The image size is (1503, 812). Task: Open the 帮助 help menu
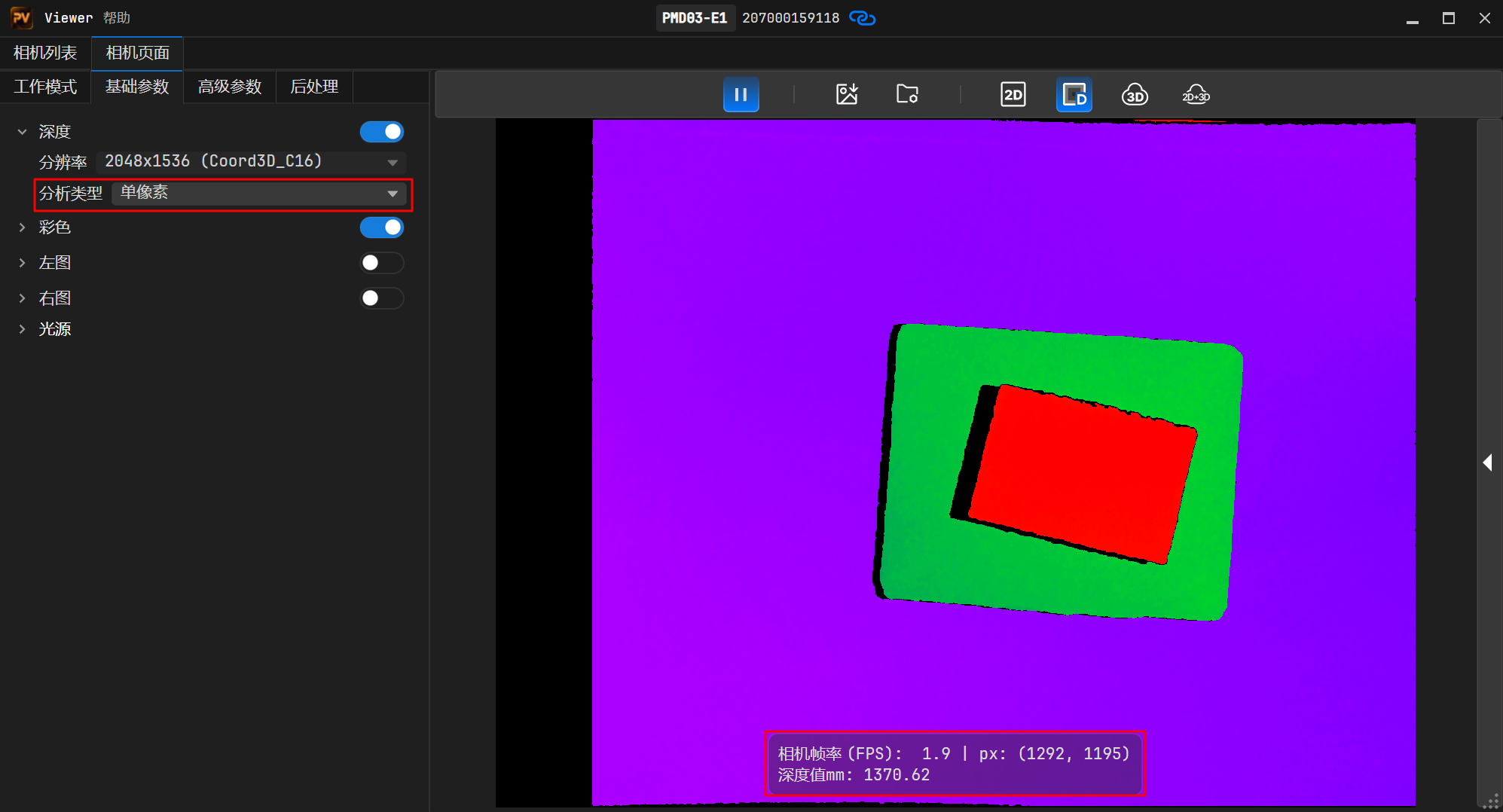pyautogui.click(x=117, y=17)
